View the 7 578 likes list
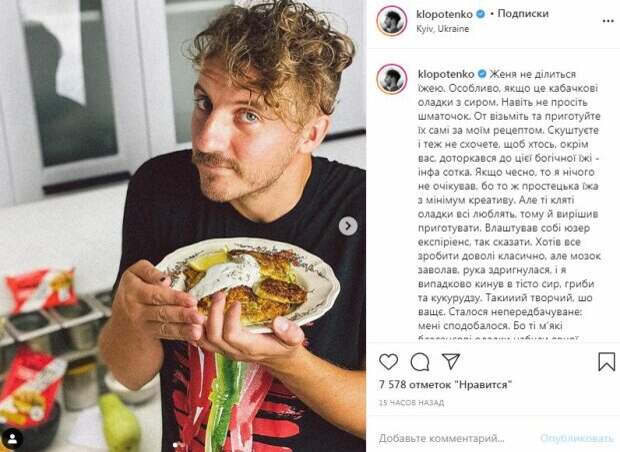This screenshot has width=620, height=452. click(x=445, y=384)
